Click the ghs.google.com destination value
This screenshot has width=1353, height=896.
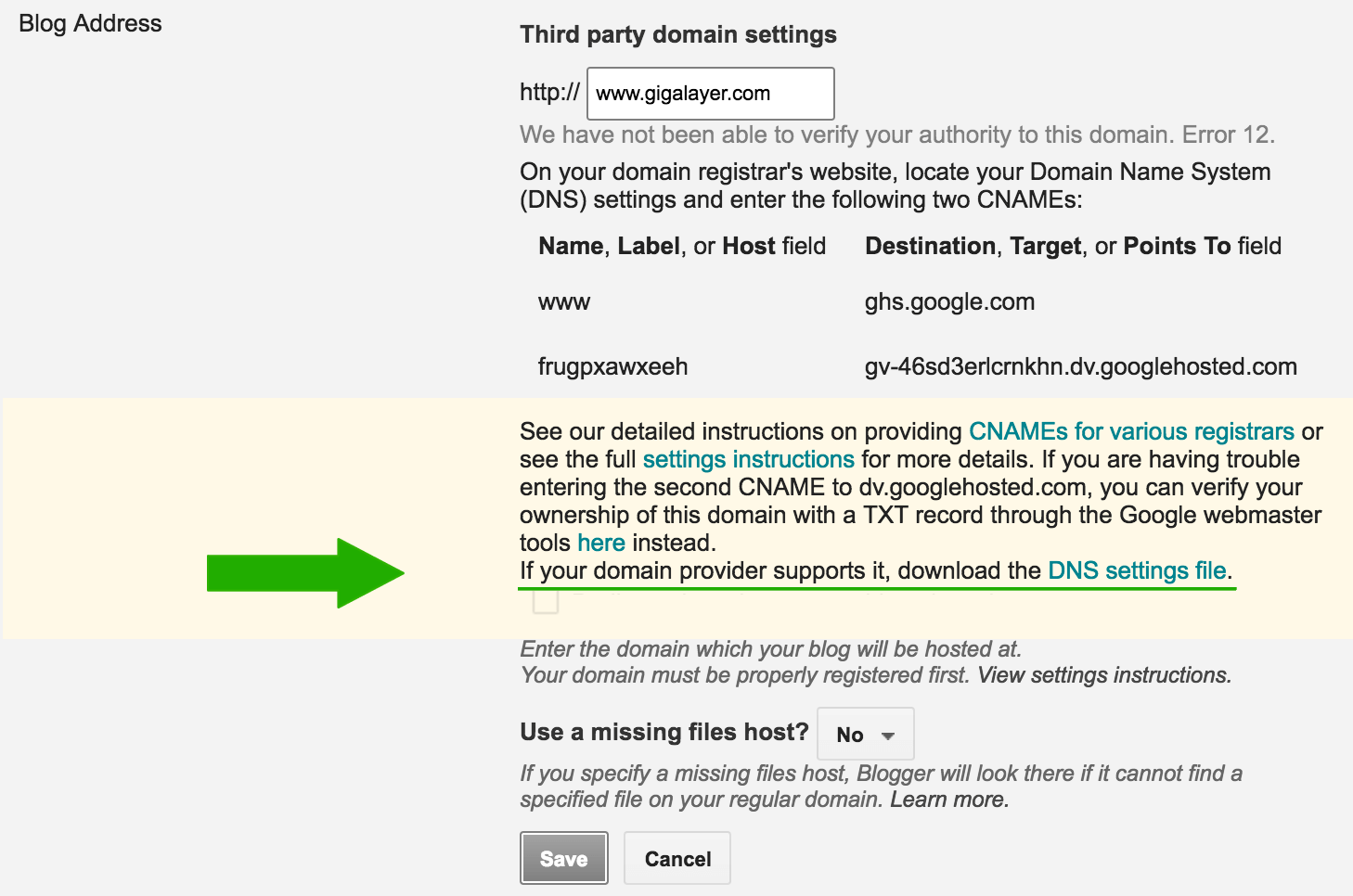pos(949,302)
